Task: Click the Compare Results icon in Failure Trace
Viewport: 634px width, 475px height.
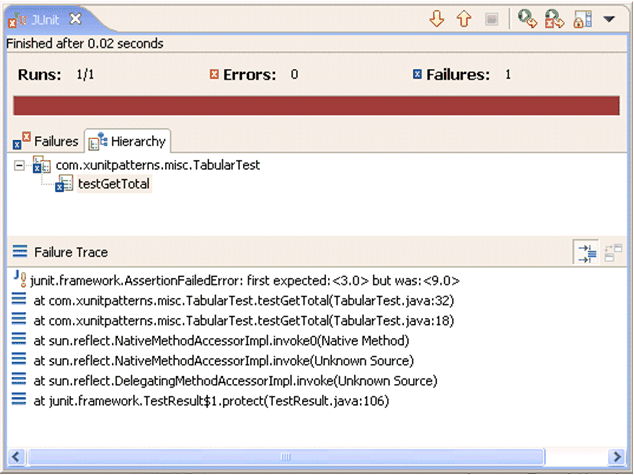Action: tap(613, 253)
